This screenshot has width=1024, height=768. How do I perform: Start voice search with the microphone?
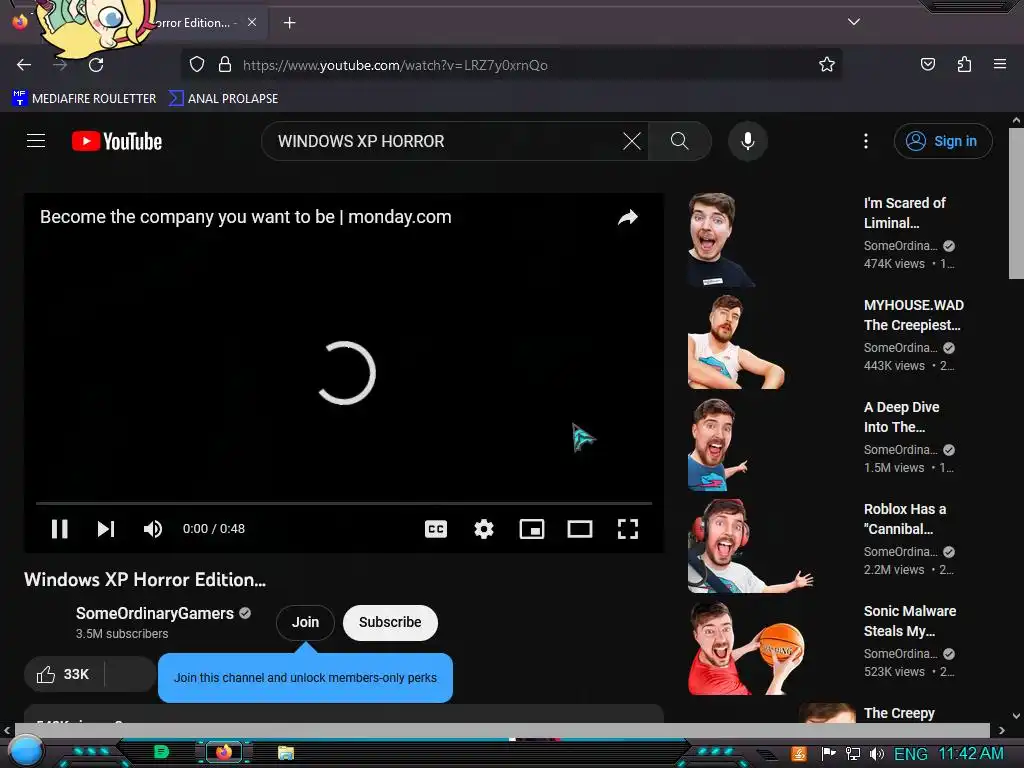[748, 141]
